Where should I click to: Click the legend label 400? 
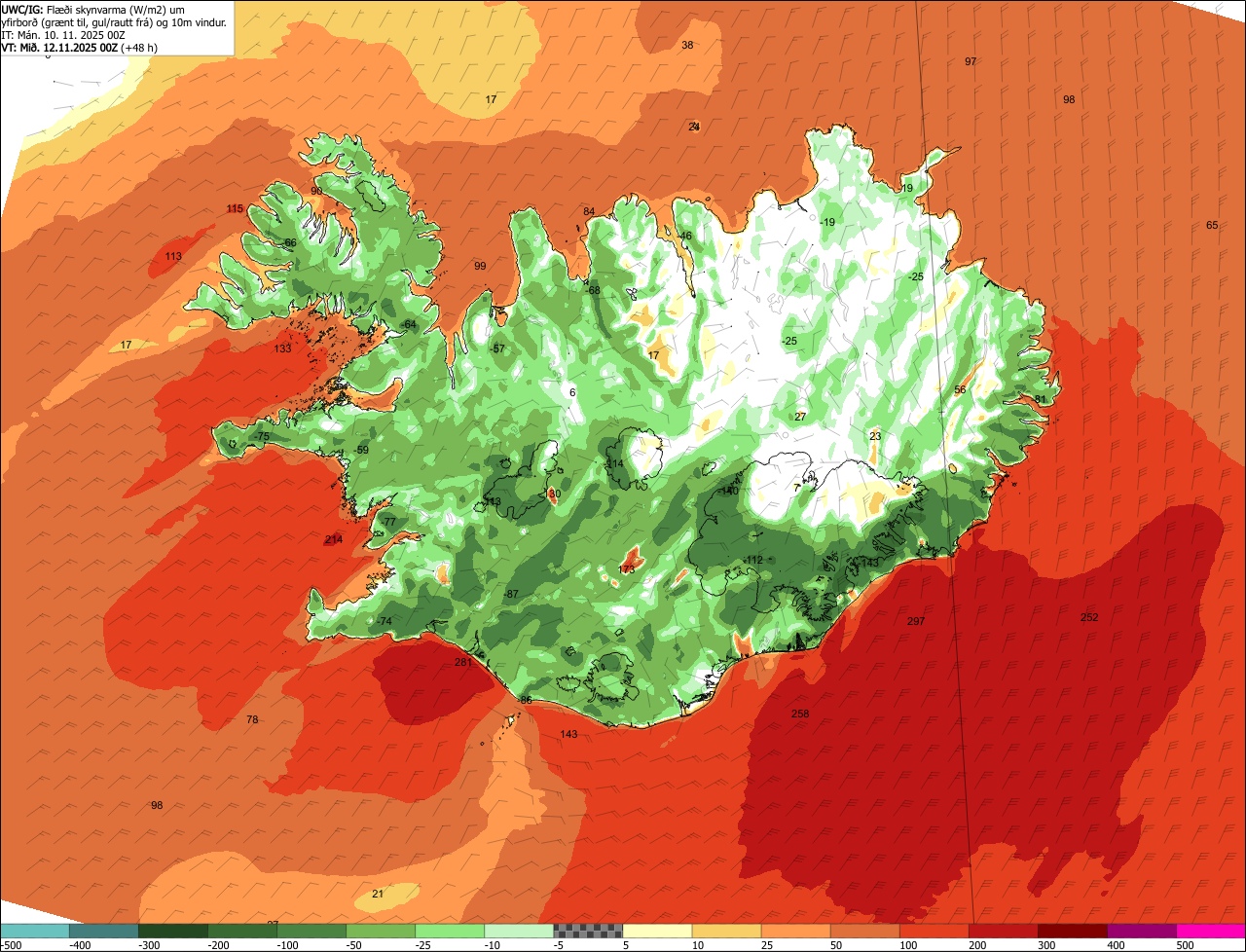click(x=1117, y=945)
